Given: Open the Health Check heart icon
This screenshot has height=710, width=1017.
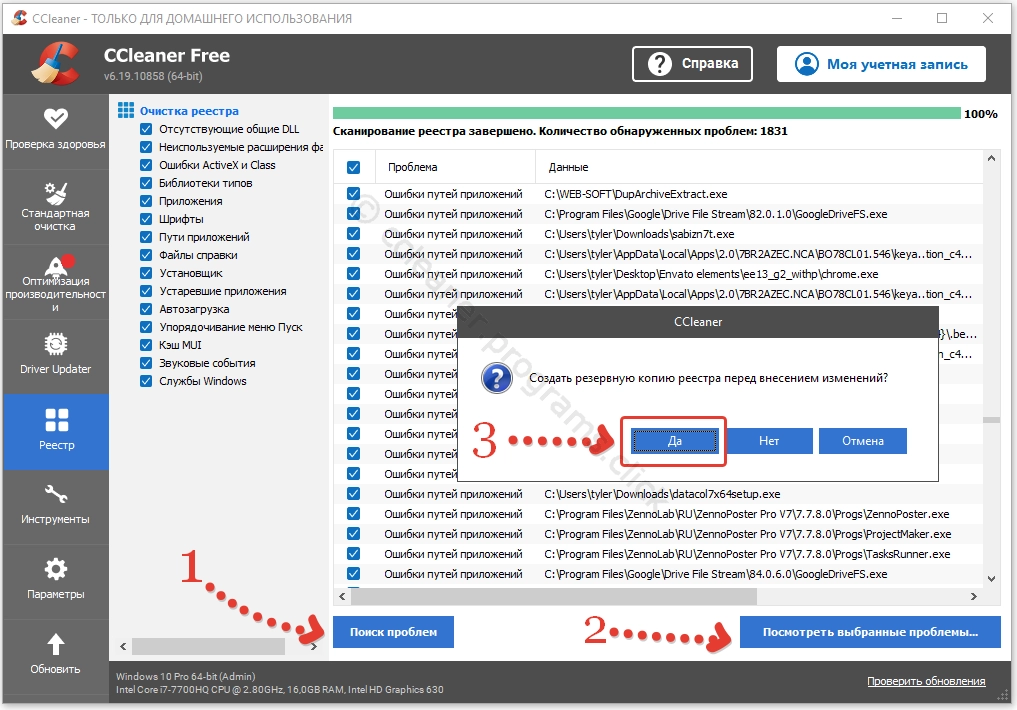Looking at the screenshot, I should (x=56, y=118).
